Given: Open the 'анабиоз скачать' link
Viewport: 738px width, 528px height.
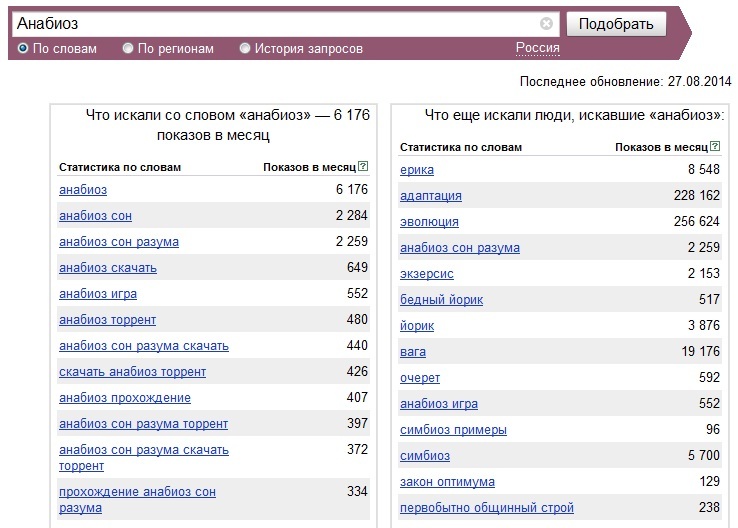Looking at the screenshot, I should click(x=108, y=268).
